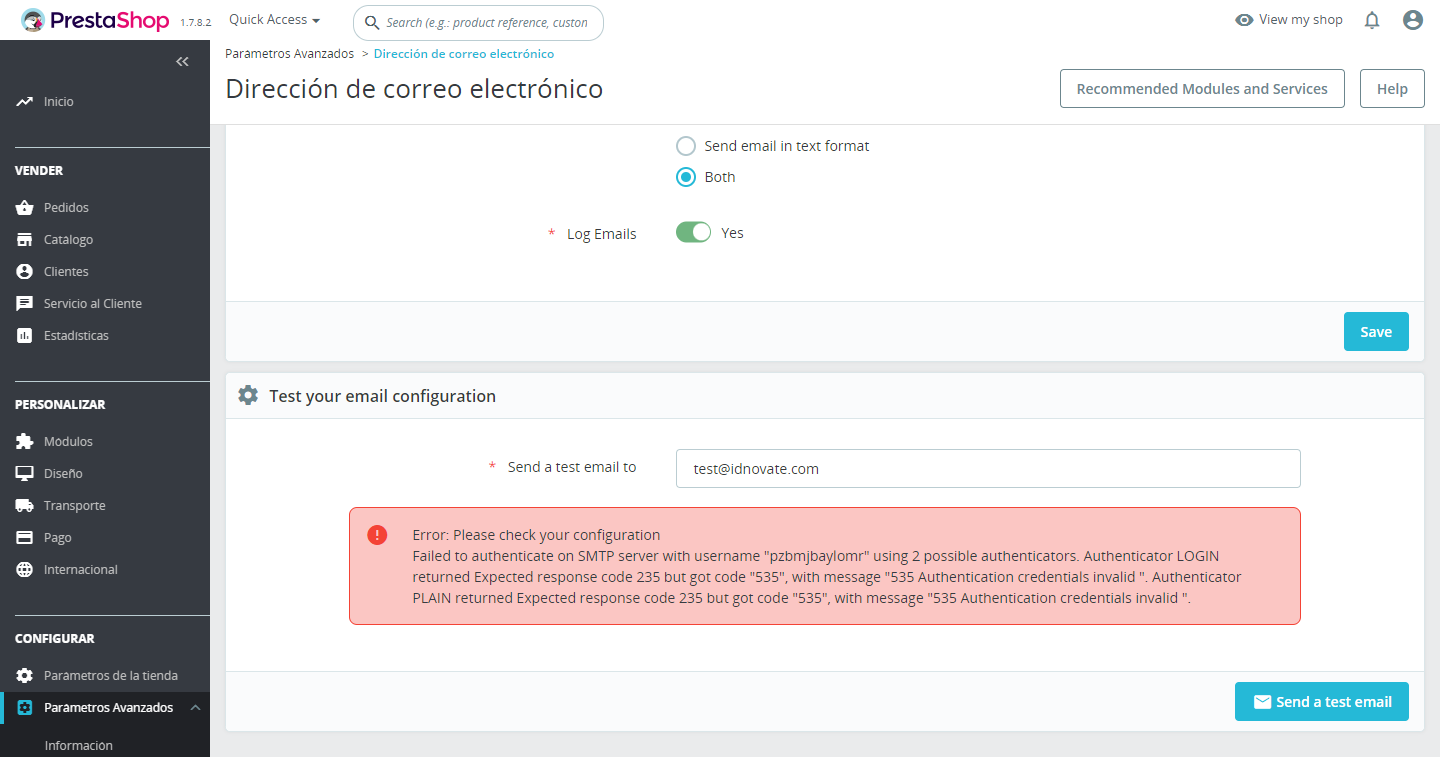The height and width of the screenshot is (757, 1440).
Task: Click the Catalogo store icon
Action: (x=25, y=240)
